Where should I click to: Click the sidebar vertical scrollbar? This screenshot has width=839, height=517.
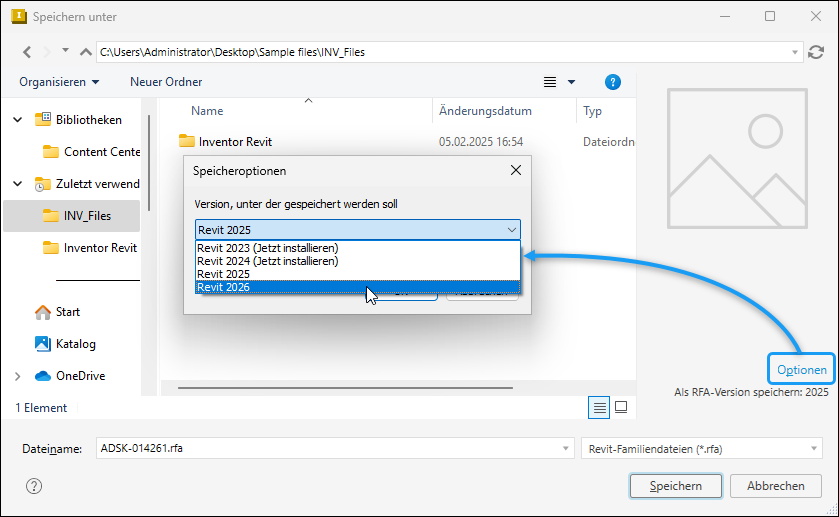[x=149, y=163]
